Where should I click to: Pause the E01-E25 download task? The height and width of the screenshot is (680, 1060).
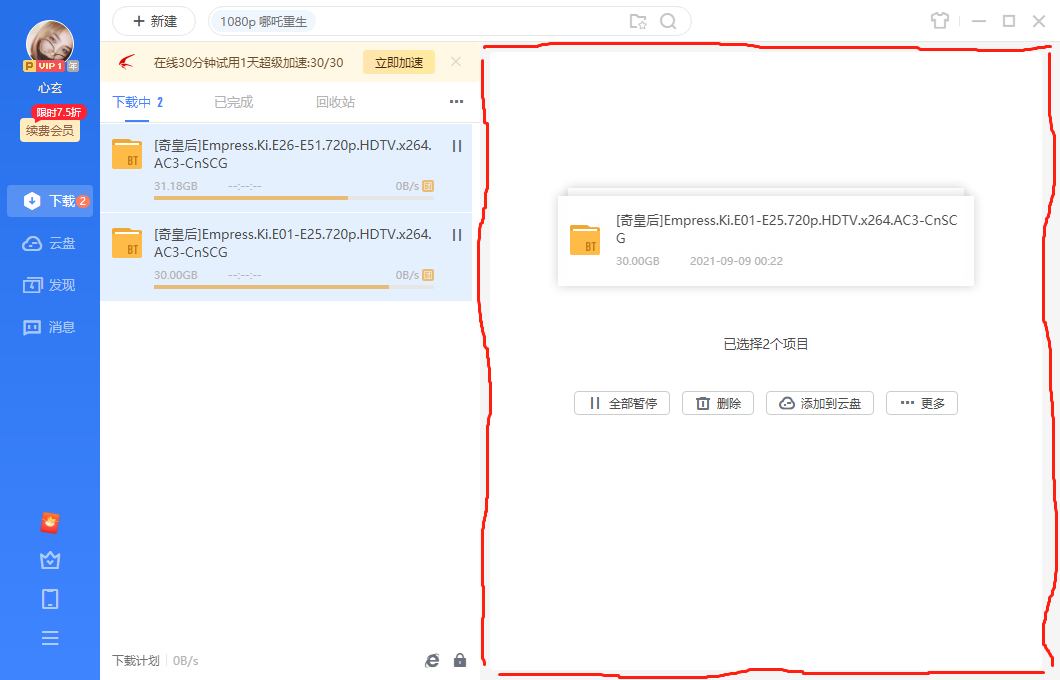click(x=457, y=234)
